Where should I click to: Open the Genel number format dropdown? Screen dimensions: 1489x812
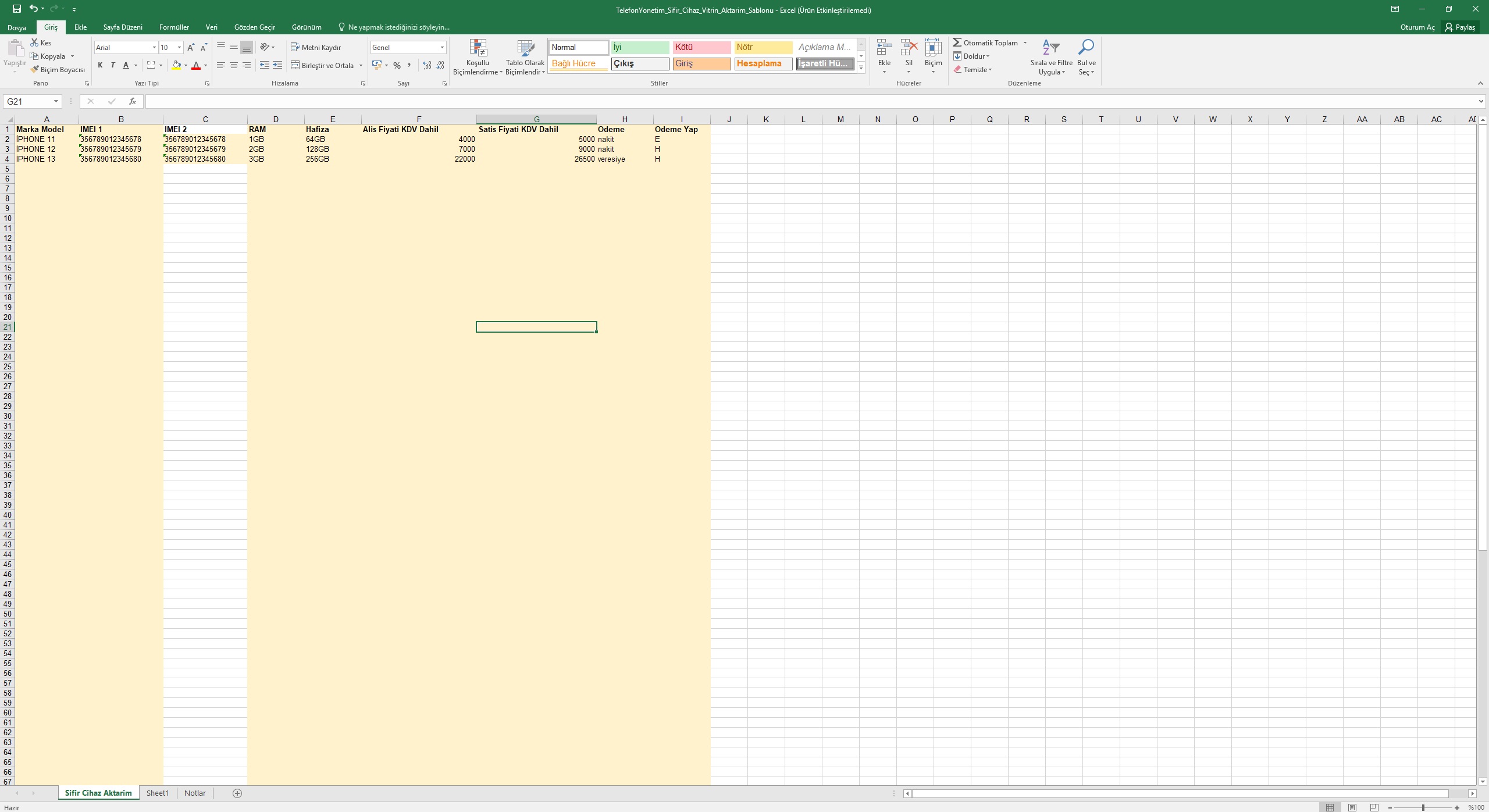442,47
